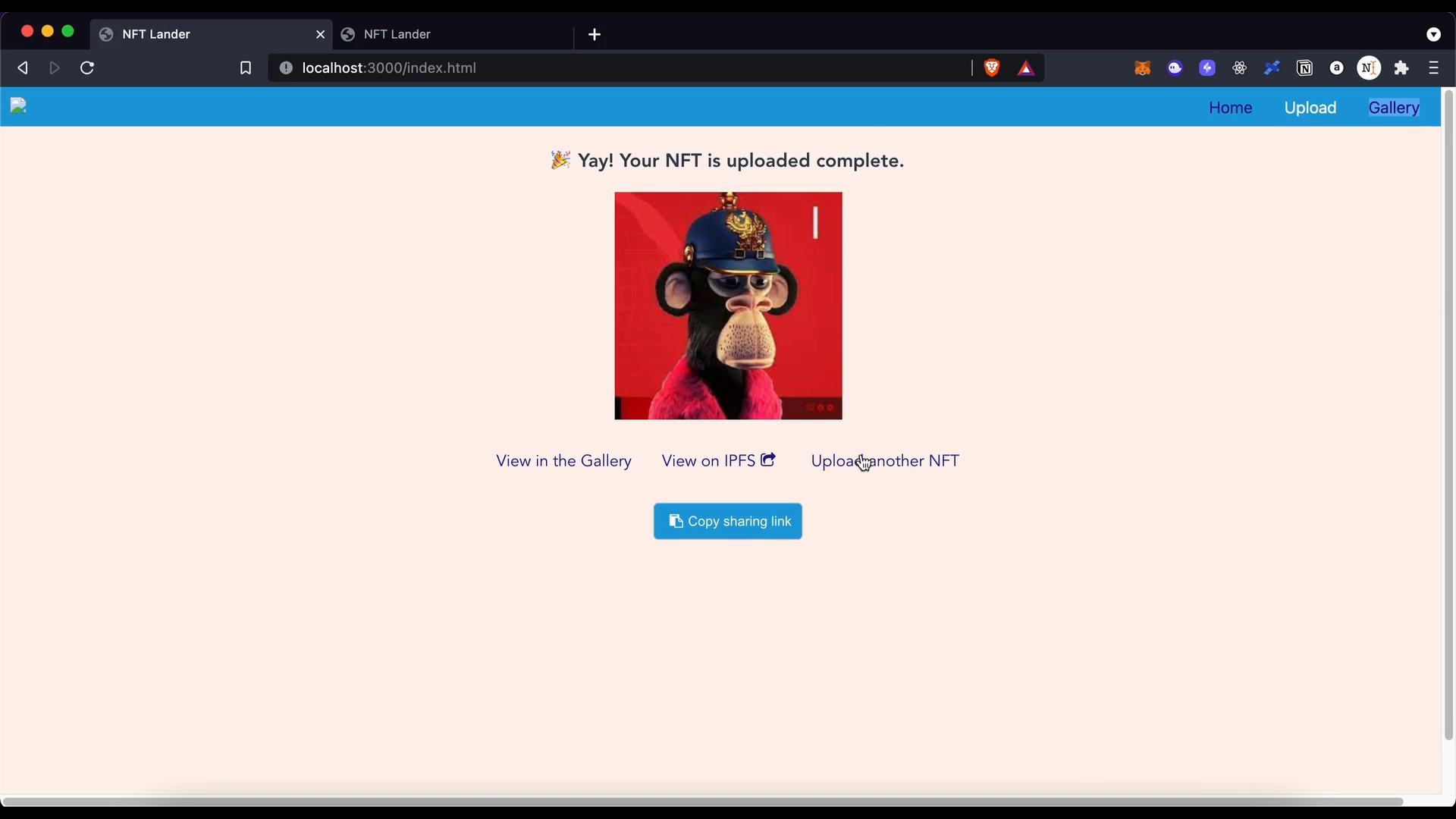This screenshot has width=1456, height=819.
Task: Open the MetaMask fox extension
Action: pyautogui.click(x=1143, y=68)
